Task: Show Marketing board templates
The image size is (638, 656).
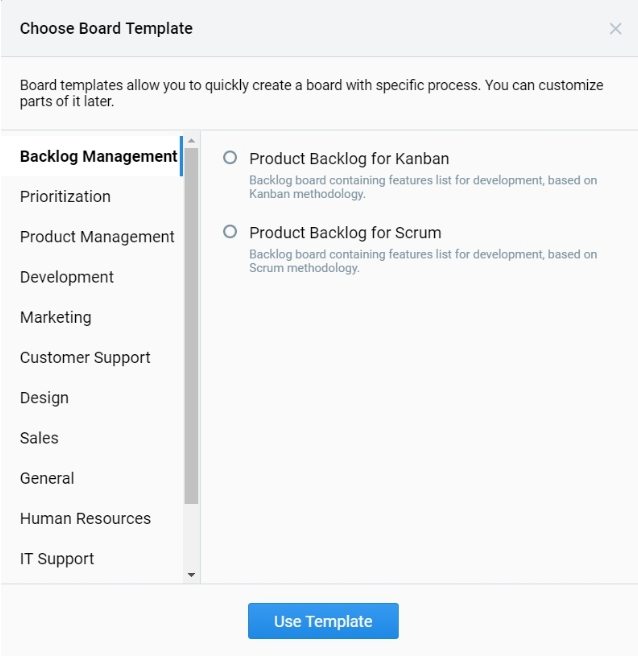Action: point(55,317)
